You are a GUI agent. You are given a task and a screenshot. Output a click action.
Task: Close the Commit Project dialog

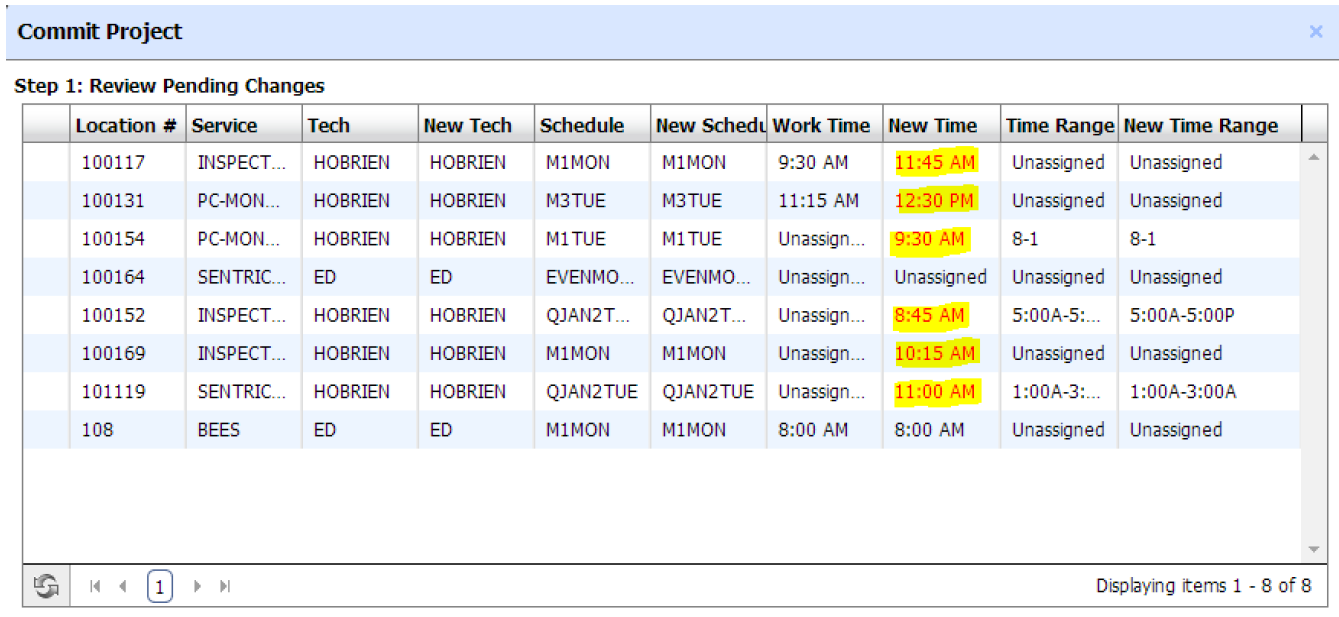point(1316,32)
